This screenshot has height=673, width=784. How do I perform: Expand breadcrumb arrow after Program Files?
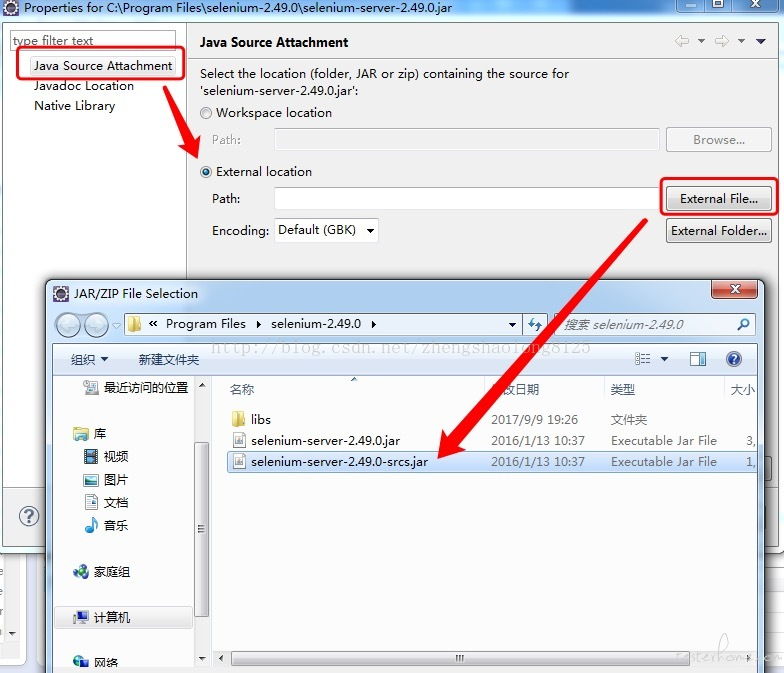tap(258, 324)
